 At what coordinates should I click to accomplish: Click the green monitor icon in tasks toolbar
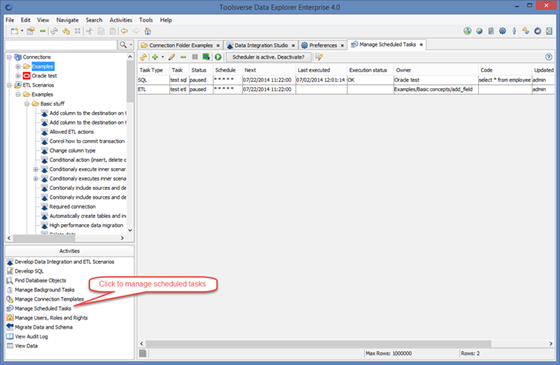[206, 57]
